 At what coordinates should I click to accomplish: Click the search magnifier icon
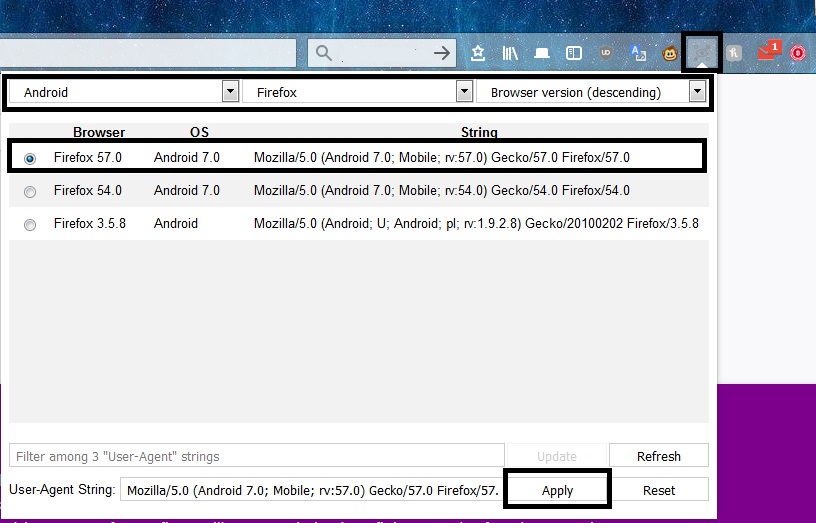pyautogui.click(x=324, y=53)
